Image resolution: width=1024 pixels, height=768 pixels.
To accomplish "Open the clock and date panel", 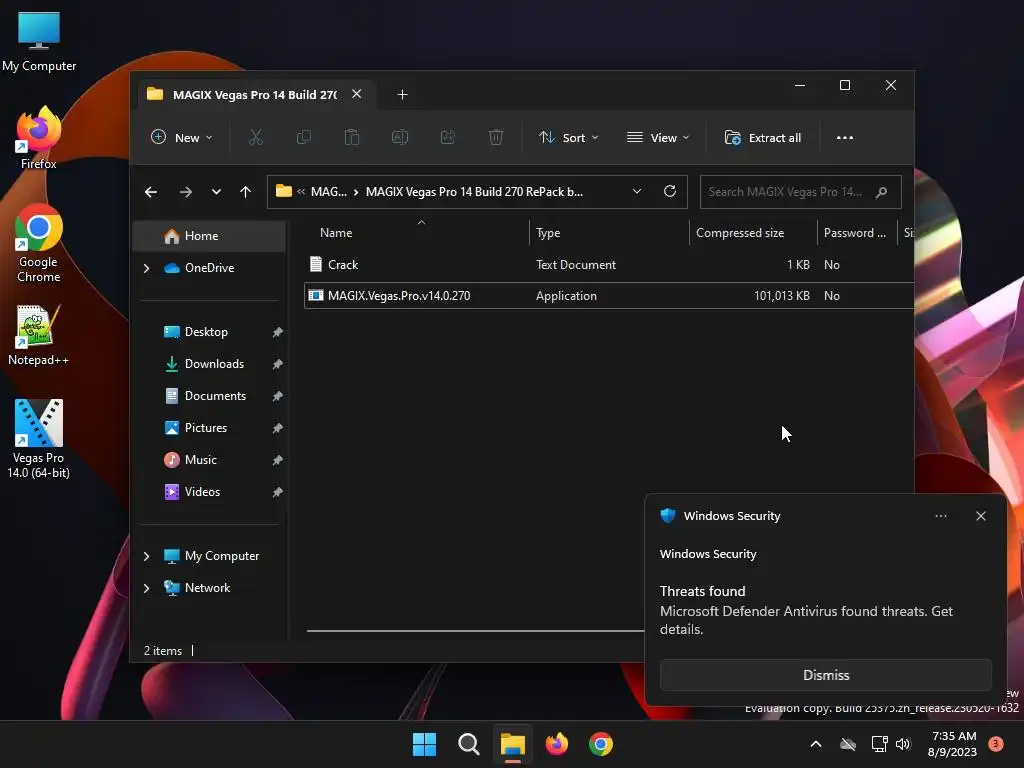I will [952, 744].
